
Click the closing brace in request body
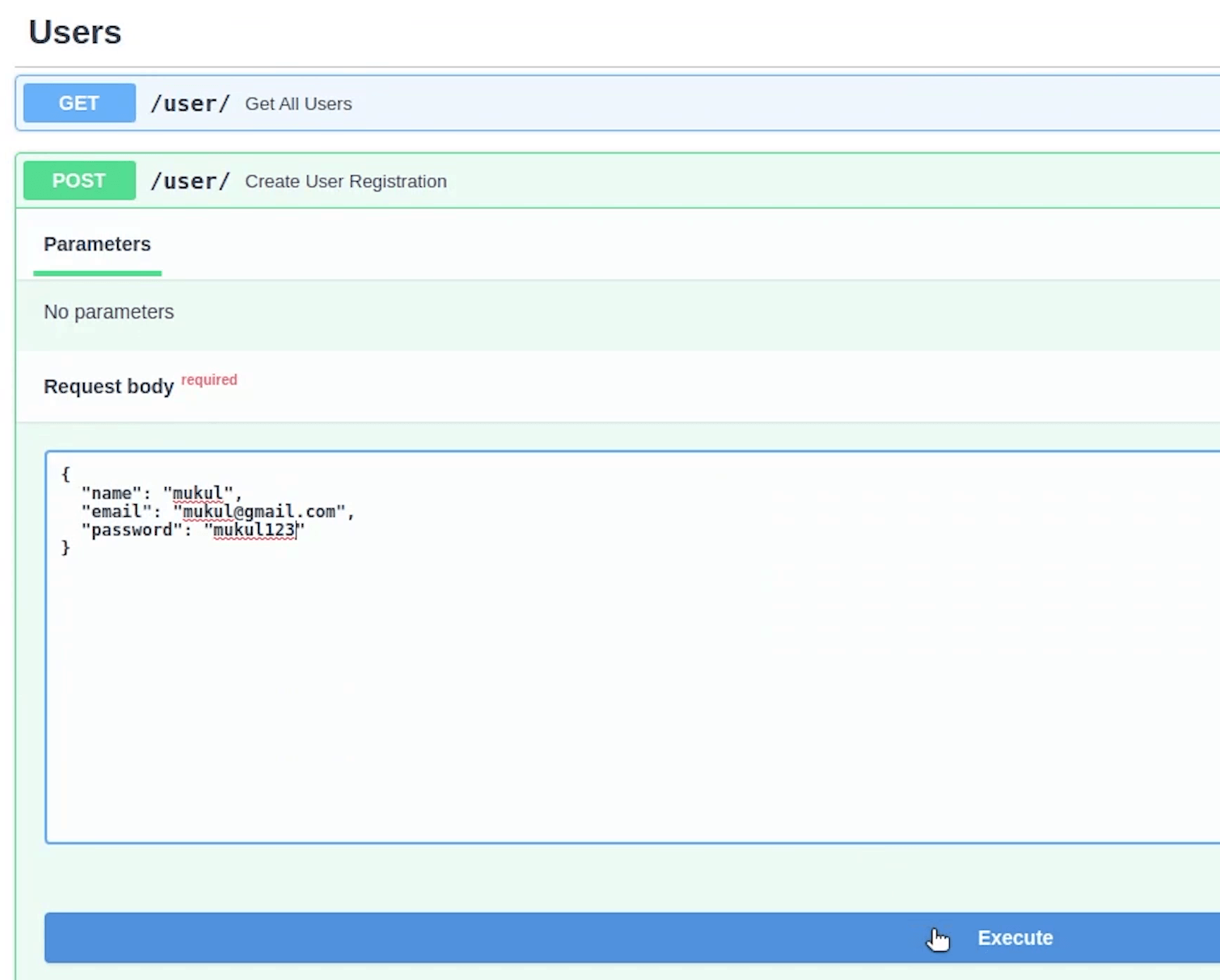[66, 548]
